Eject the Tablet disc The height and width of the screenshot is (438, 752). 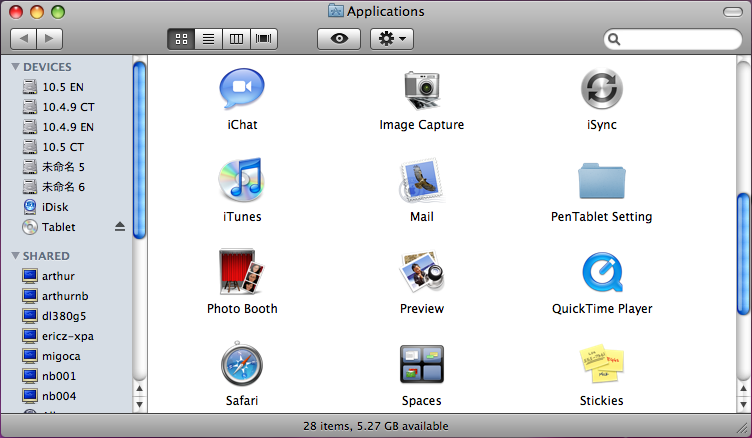pyautogui.click(x=120, y=226)
